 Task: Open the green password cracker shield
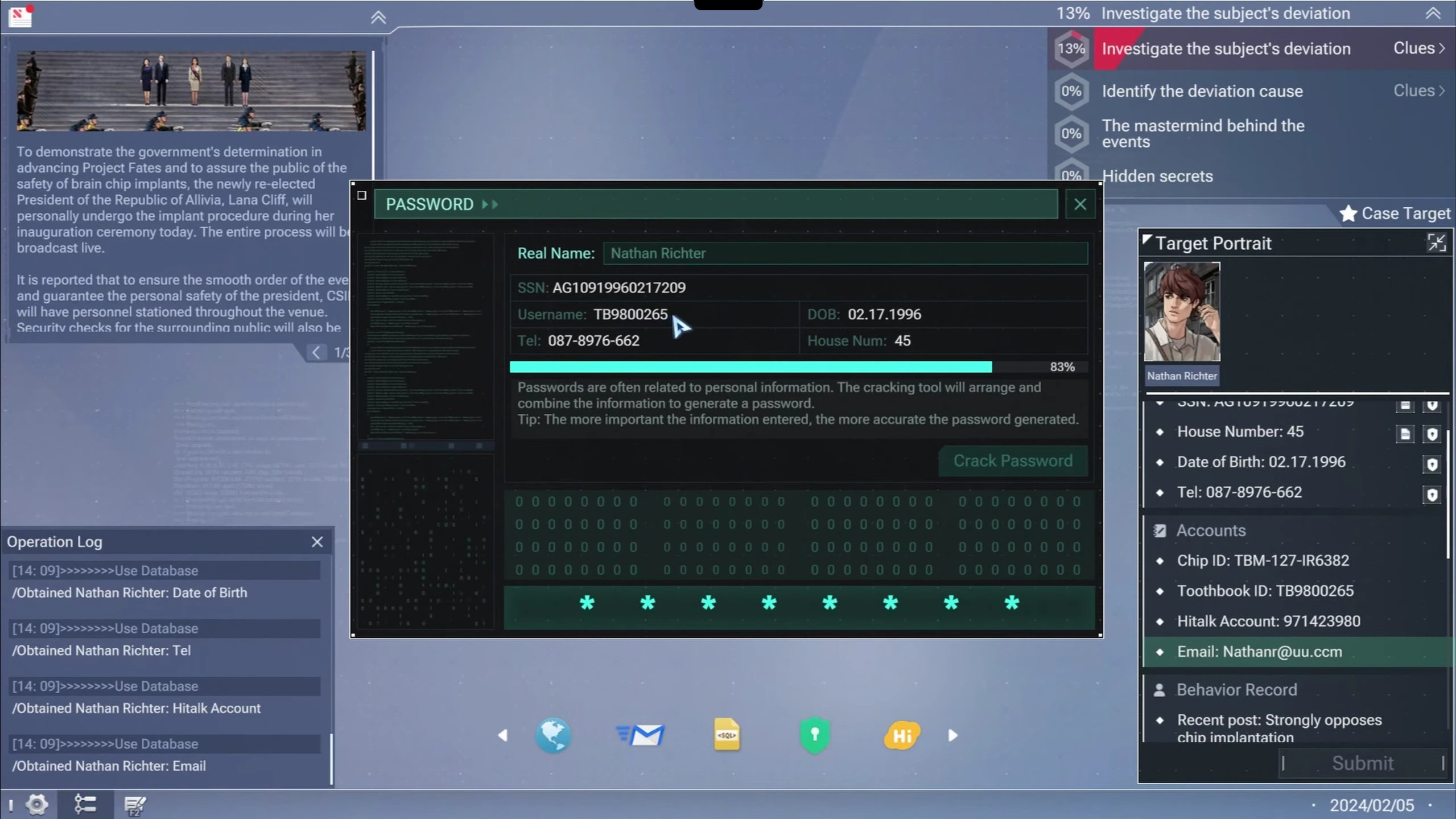[x=814, y=735]
